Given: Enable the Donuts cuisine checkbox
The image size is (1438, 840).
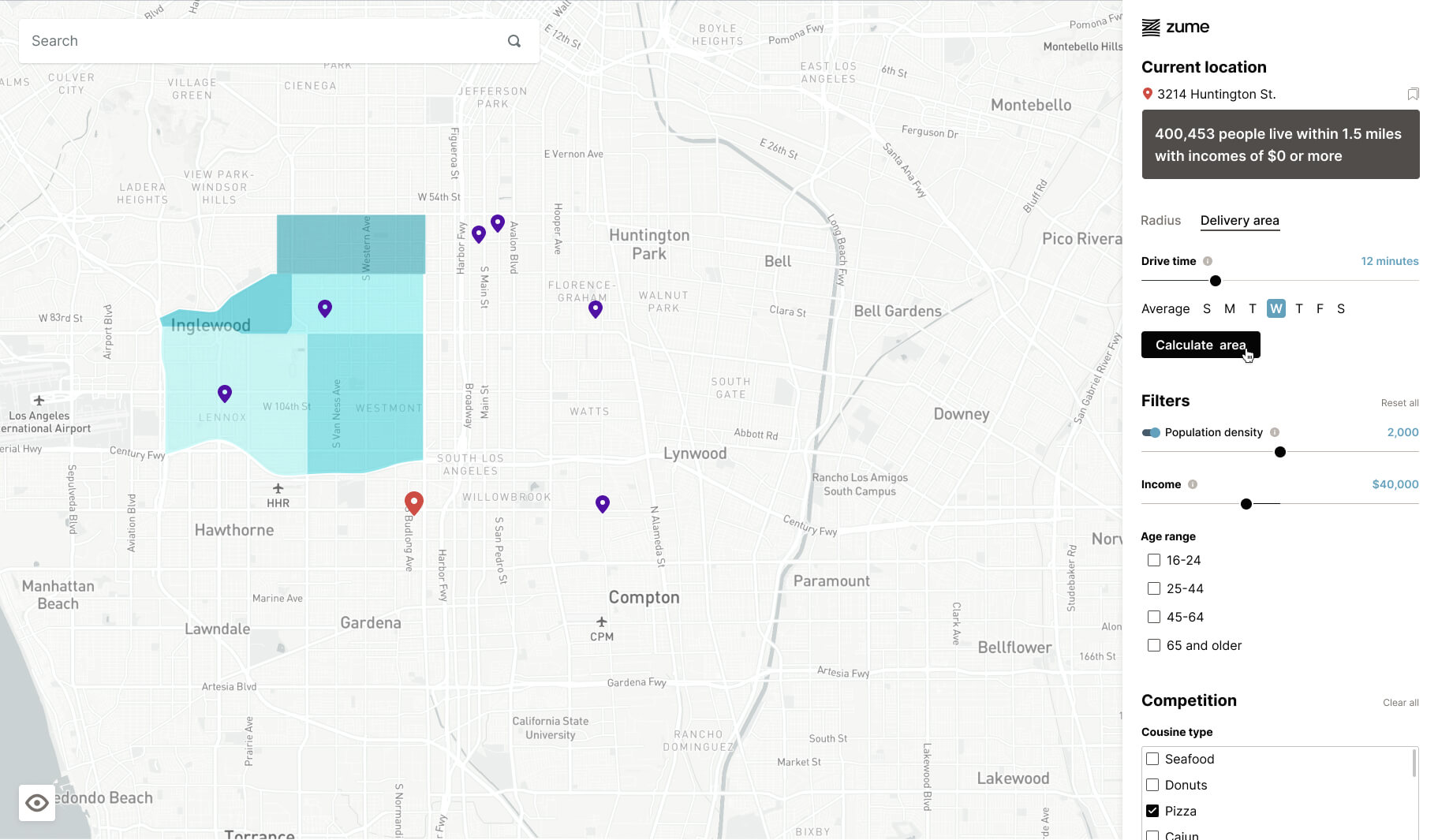Looking at the screenshot, I should point(1152,785).
